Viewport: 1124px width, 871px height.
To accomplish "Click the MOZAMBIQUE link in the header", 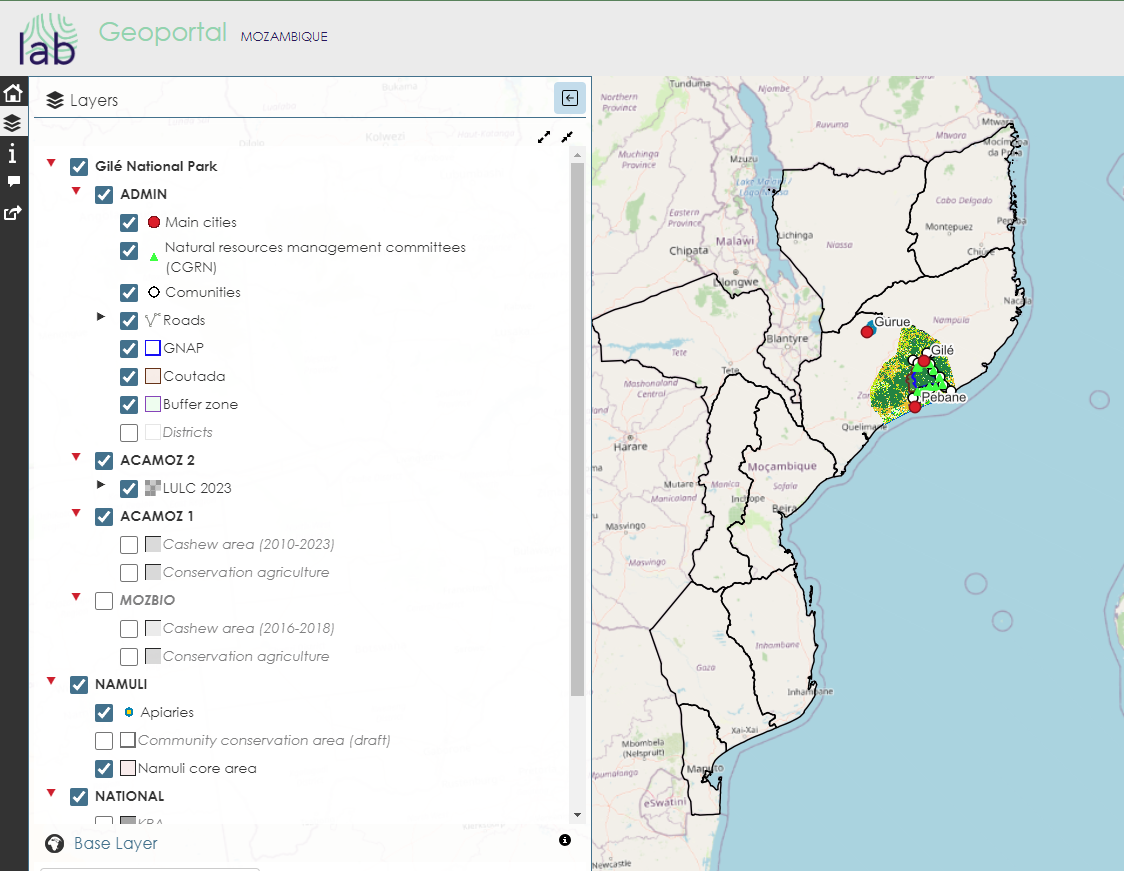I will click(284, 37).
